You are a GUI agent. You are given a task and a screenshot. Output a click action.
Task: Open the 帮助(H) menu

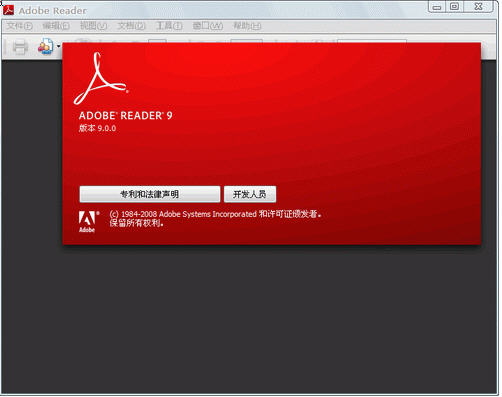[x=247, y=26]
